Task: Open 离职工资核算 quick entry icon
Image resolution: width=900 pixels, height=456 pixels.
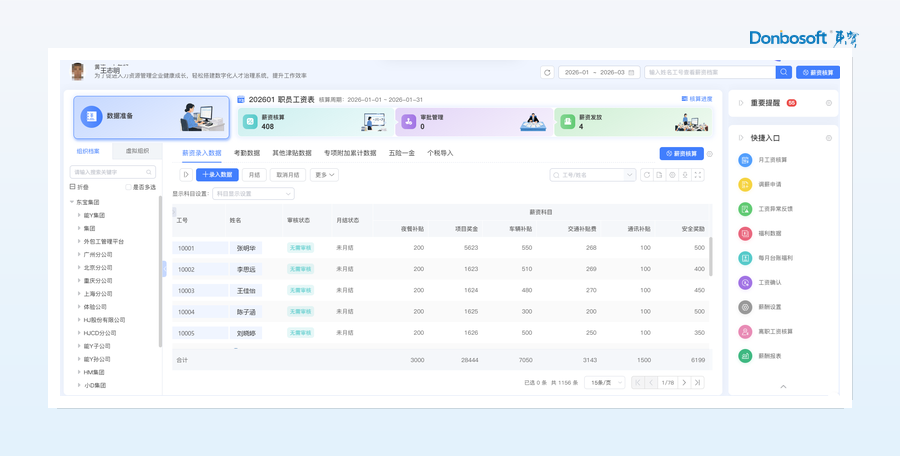Action: click(x=745, y=331)
